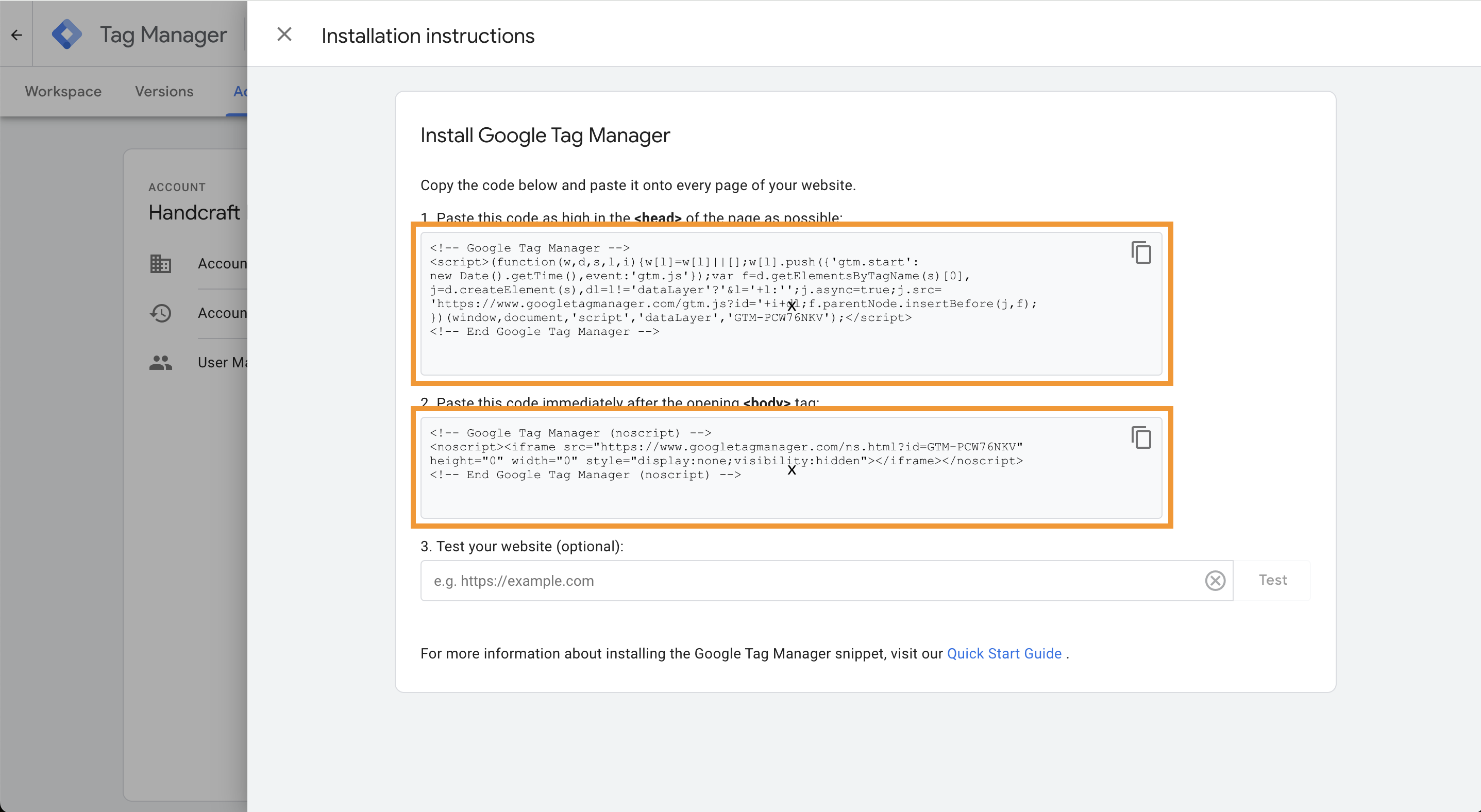The width and height of the screenshot is (1481, 812).
Task: Open the Quick Start Guide link
Action: [x=1004, y=653]
